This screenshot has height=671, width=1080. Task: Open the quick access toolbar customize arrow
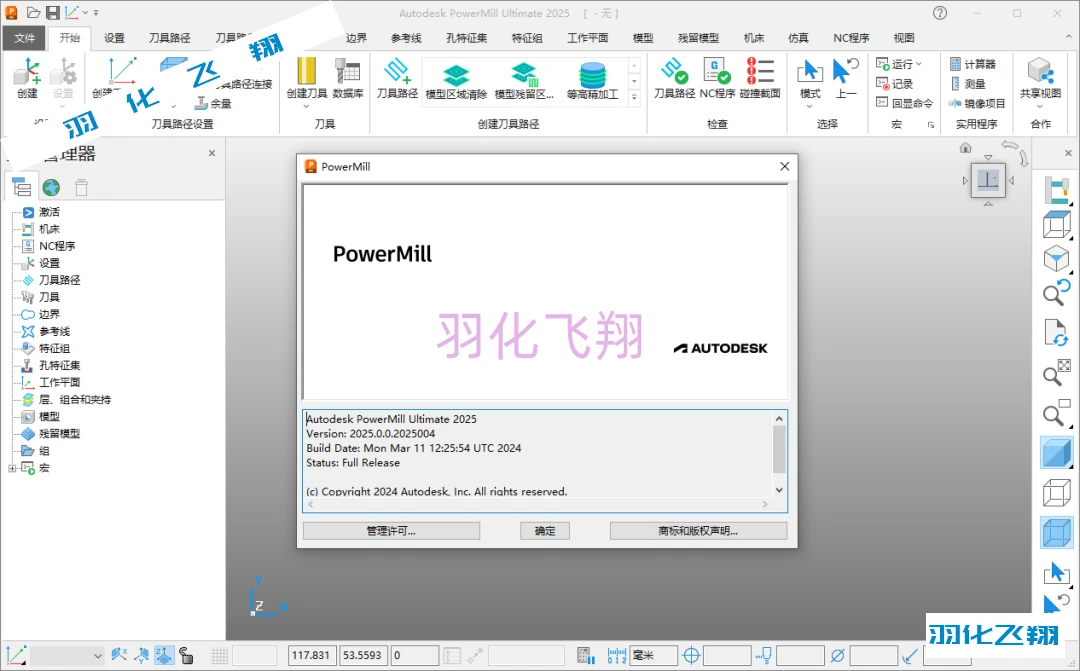(96, 12)
